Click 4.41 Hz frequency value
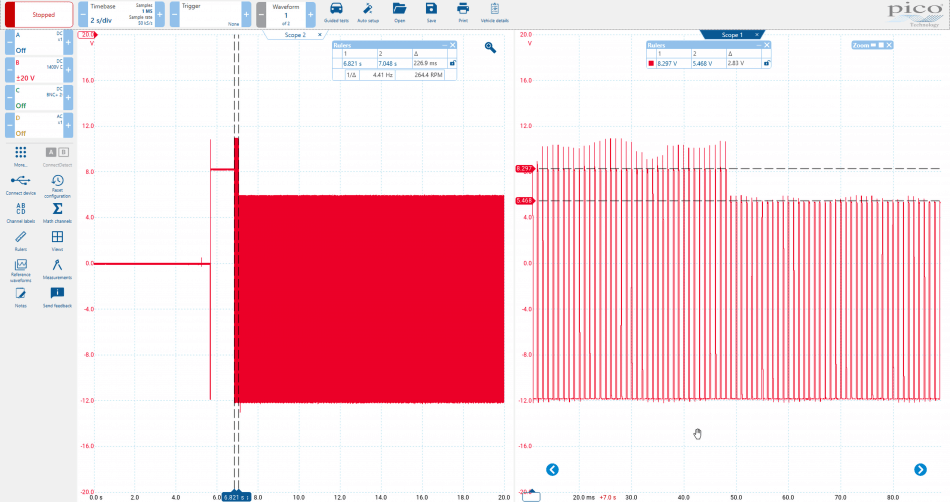This screenshot has height=502, width=950. click(x=382, y=75)
